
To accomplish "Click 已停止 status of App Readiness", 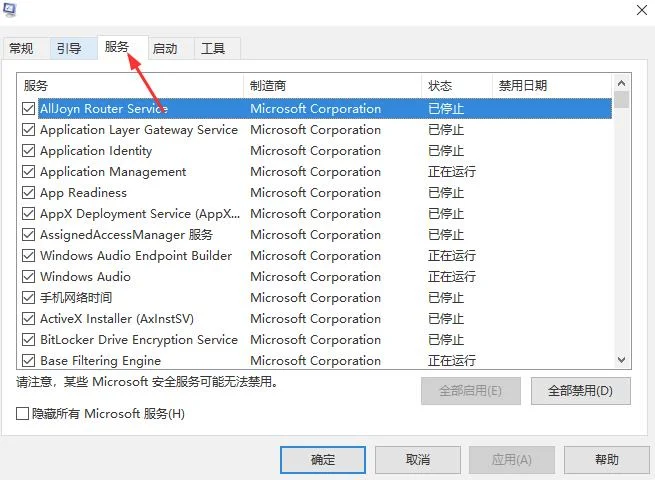I will click(x=446, y=193).
